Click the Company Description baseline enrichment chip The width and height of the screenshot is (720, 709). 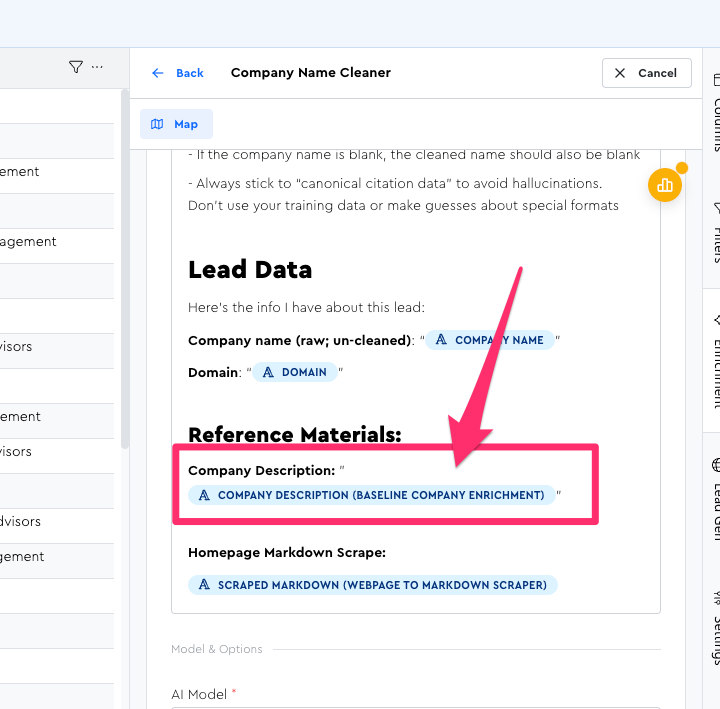pos(371,495)
